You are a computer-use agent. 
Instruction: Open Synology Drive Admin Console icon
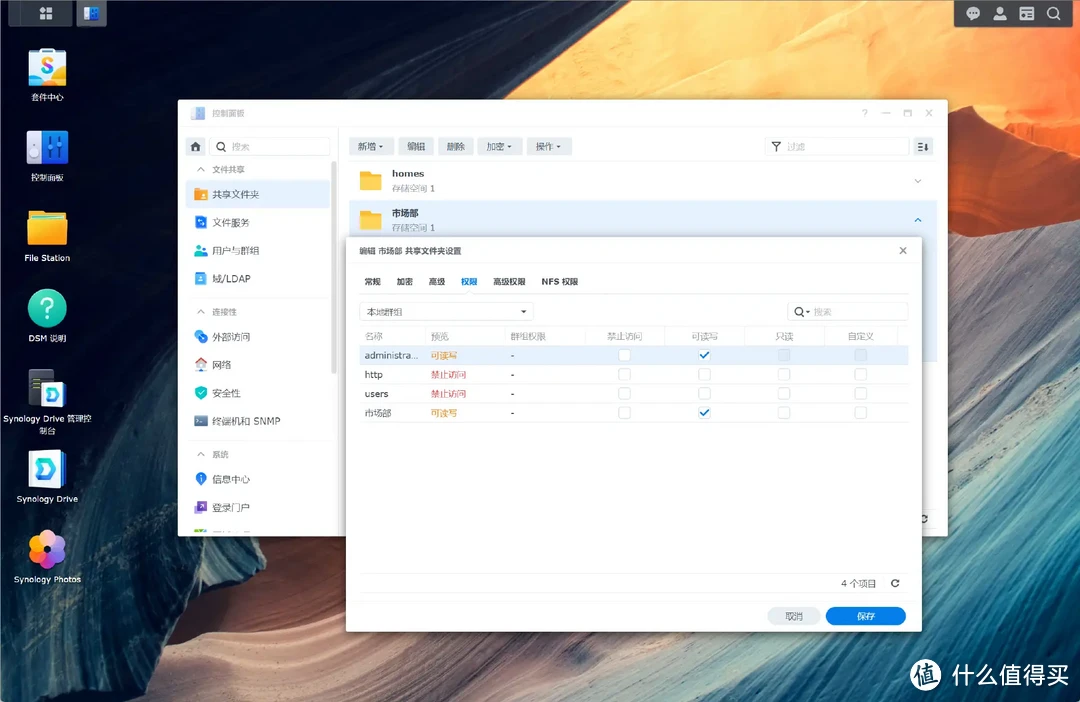pos(47,390)
